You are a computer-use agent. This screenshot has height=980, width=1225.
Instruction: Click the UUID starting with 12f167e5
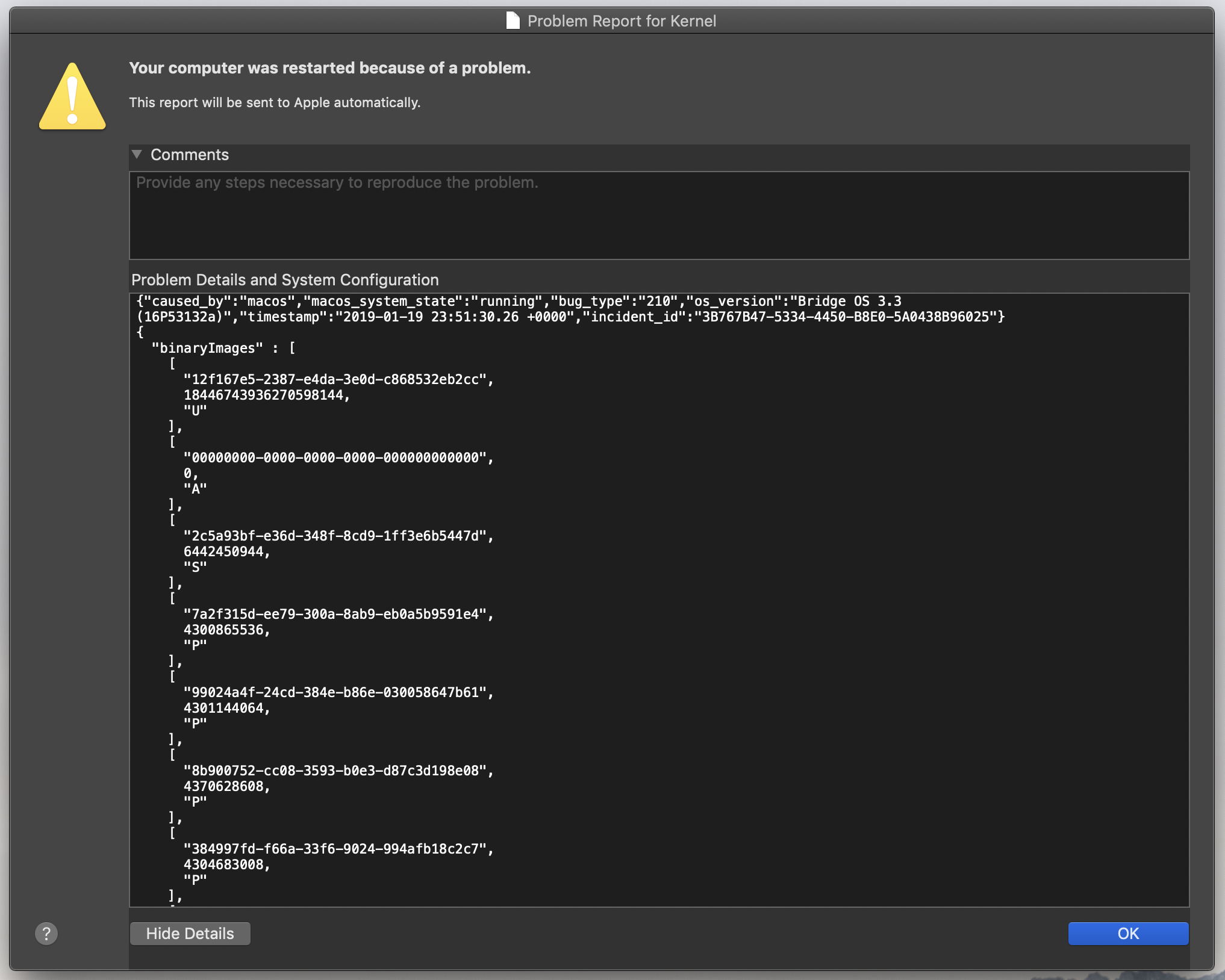click(338, 379)
